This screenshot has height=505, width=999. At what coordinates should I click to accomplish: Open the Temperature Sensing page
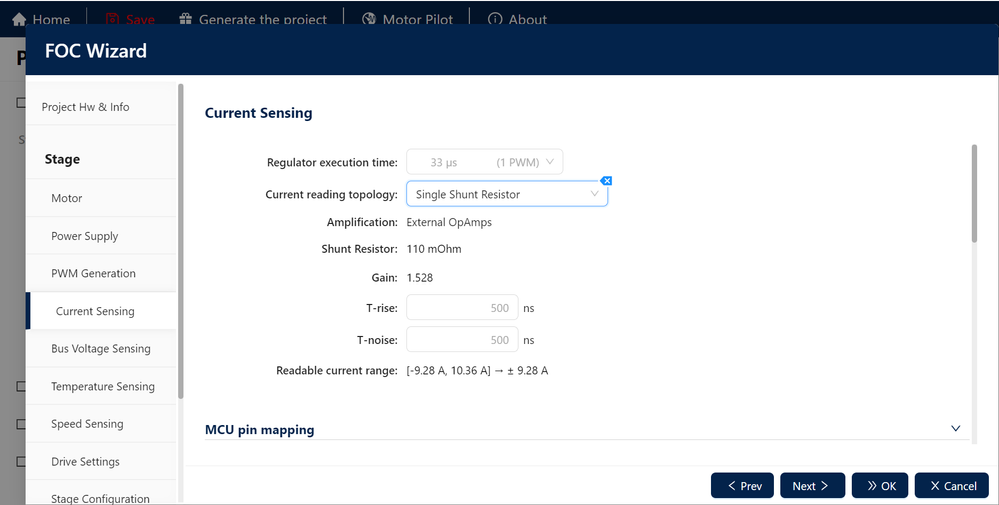coord(101,386)
